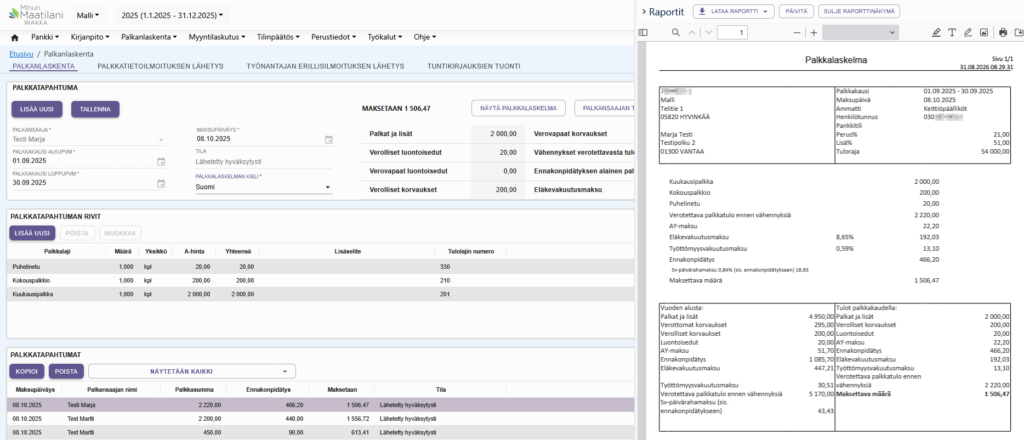Zoom out with the minus icon
Screen dimensions: 1024x440
[797, 33]
